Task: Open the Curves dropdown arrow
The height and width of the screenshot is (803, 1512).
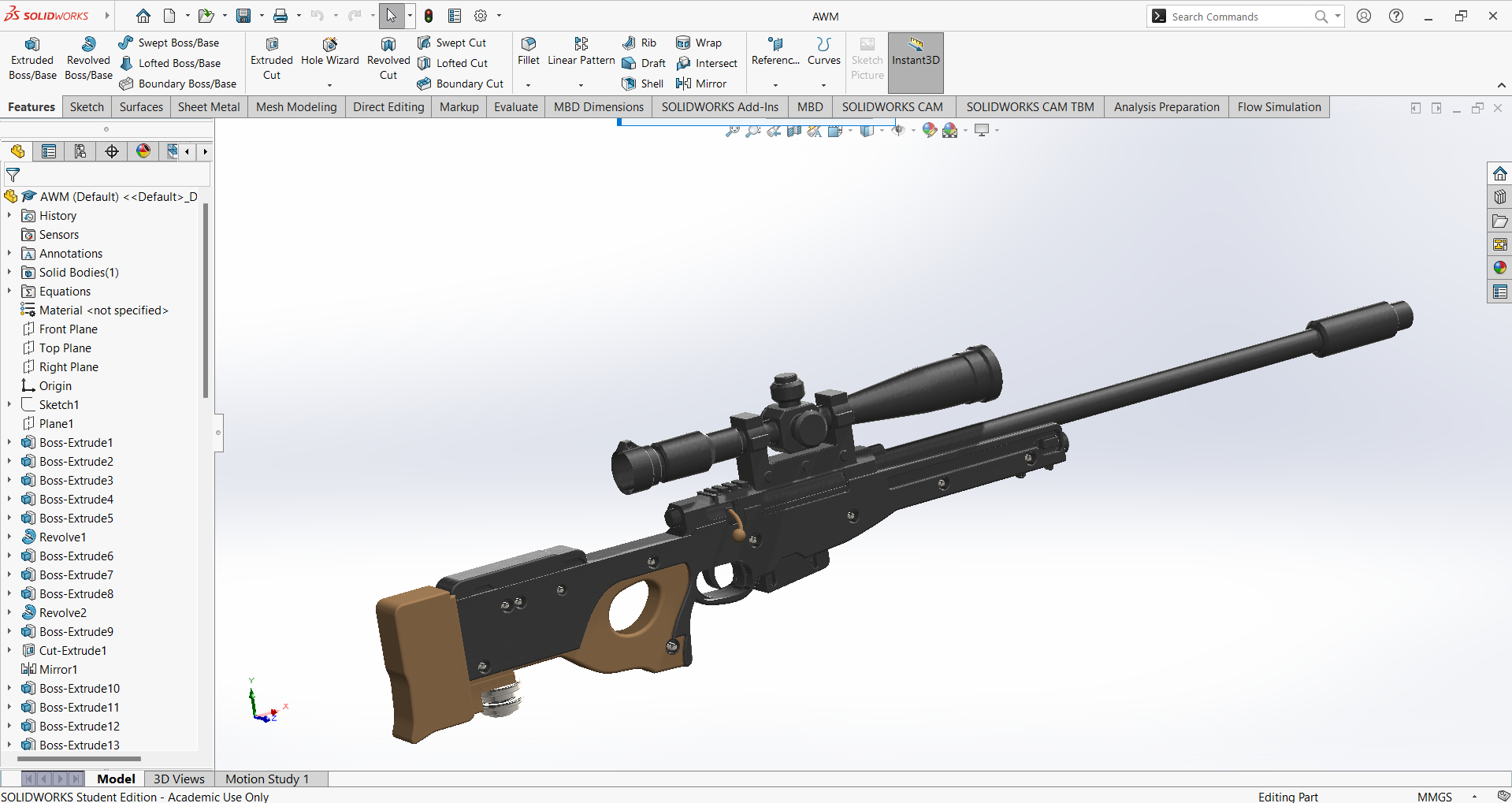Action: tap(823, 85)
